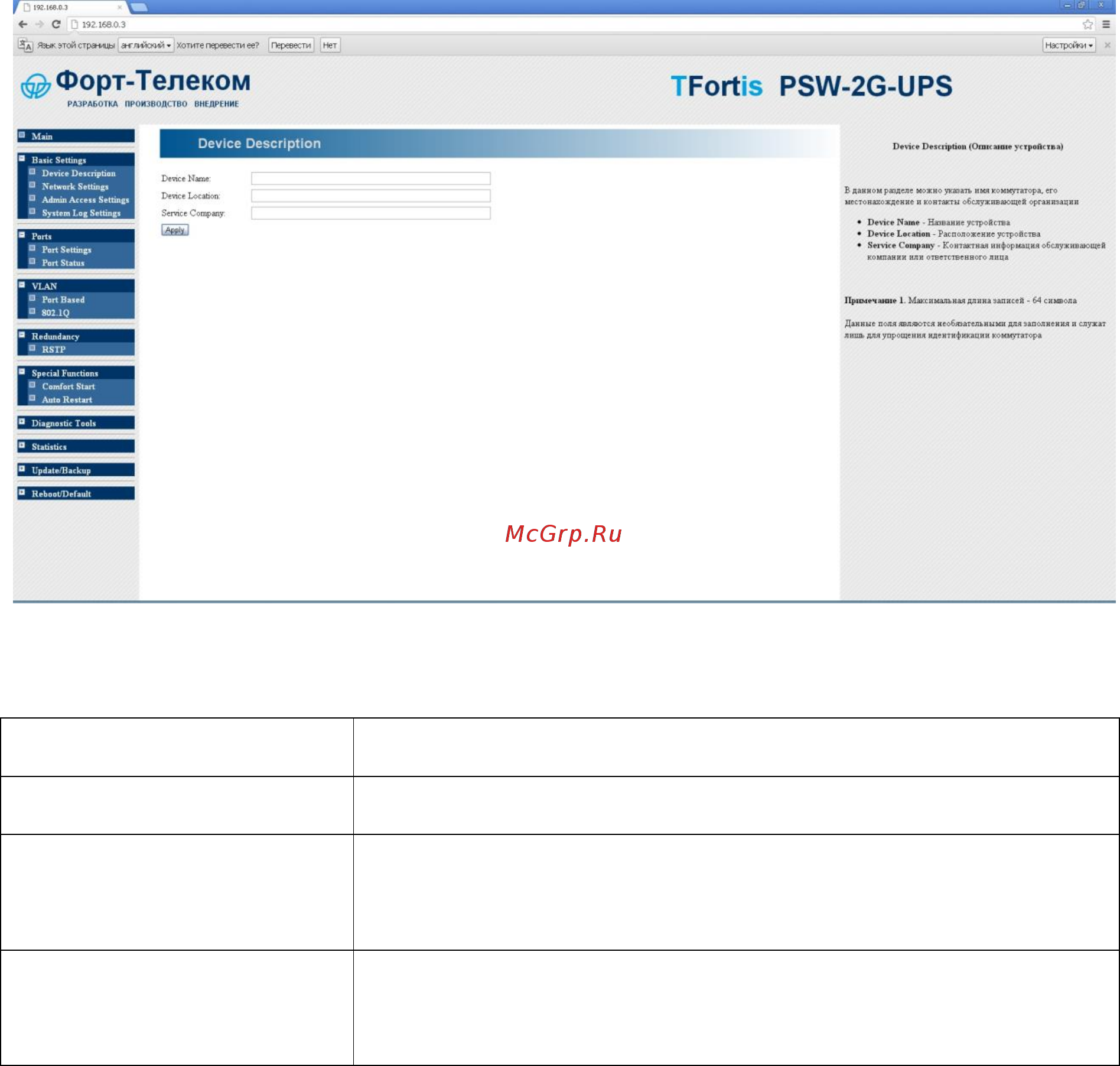Open 802.1Q VLAN page
The image size is (1120, 1066).
(56, 313)
